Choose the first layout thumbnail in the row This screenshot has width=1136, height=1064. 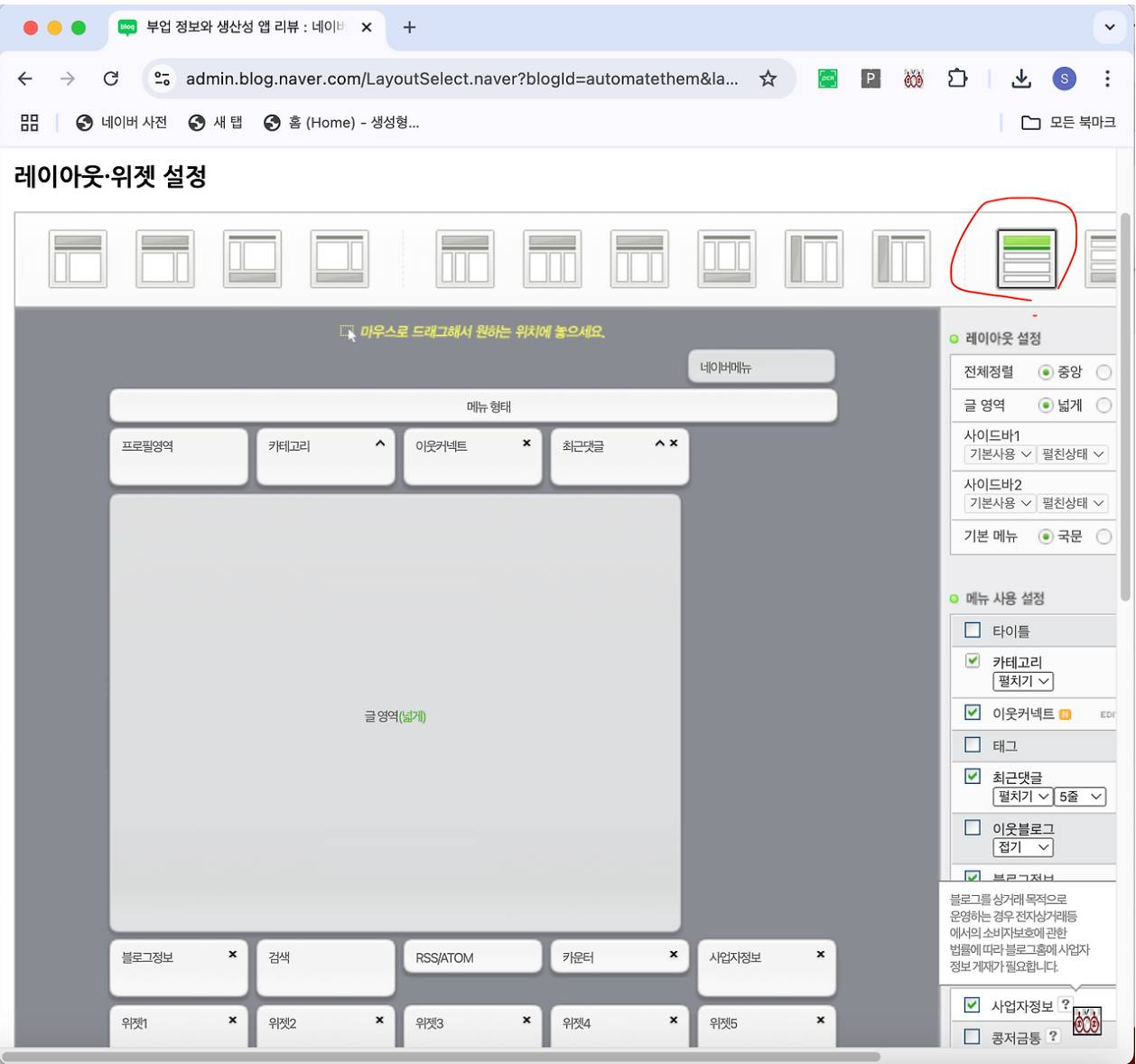point(78,259)
